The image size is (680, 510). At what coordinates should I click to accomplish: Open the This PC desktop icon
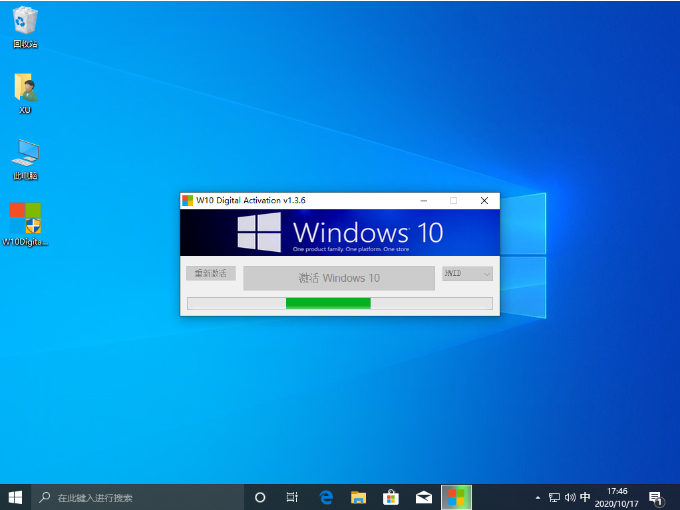coord(25,155)
